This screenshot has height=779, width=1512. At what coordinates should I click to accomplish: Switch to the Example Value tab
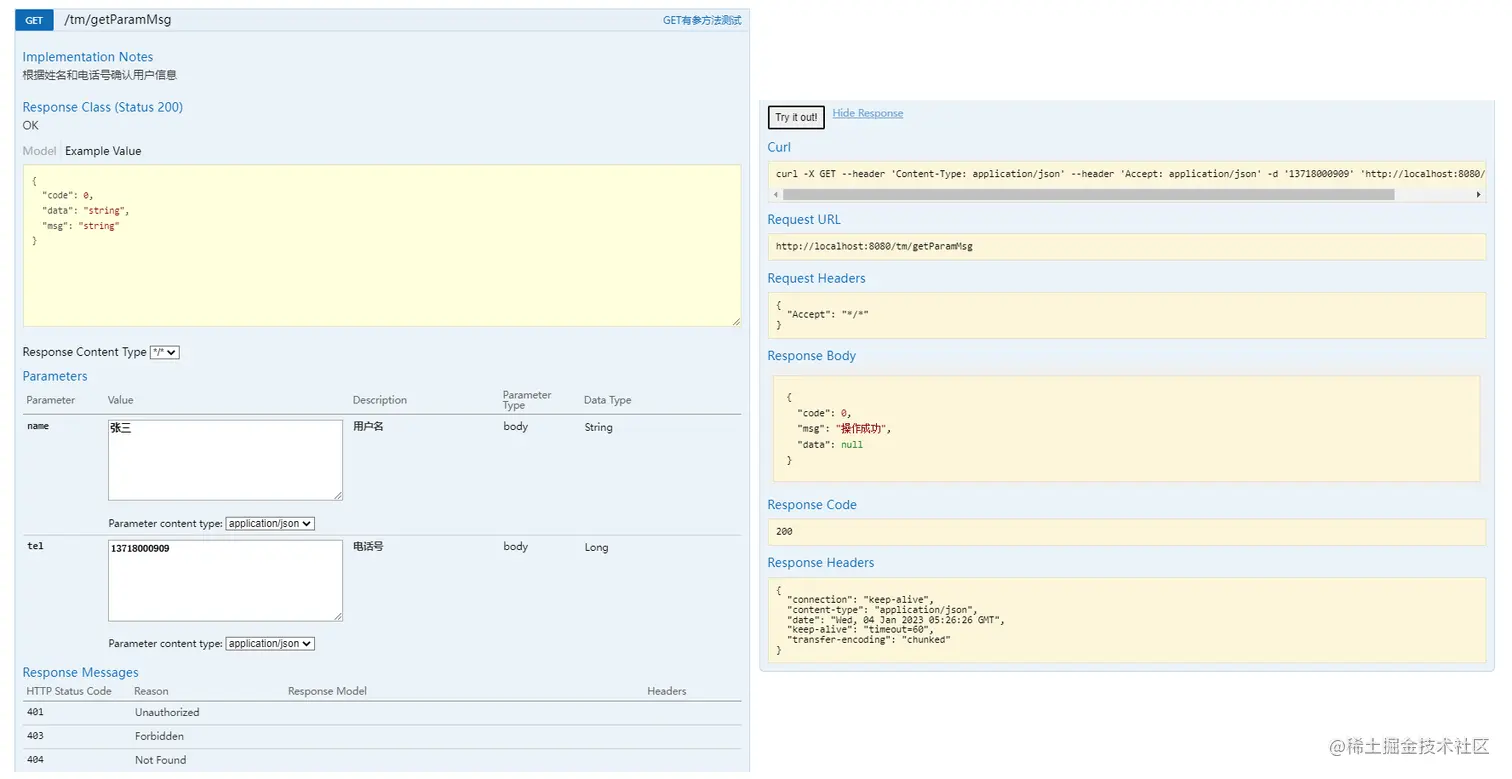(x=103, y=151)
